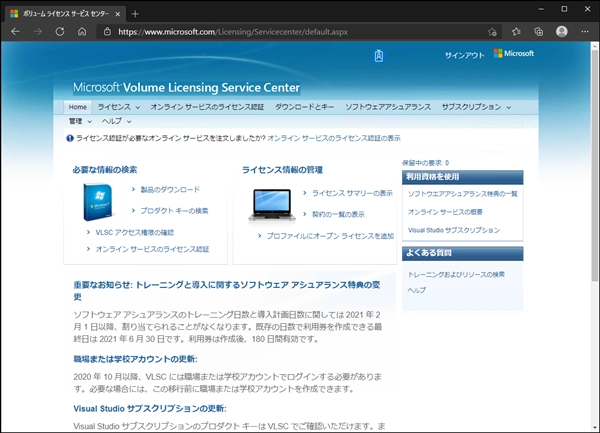The height and width of the screenshot is (433, 600).
Task: Open トレーニングおよびリソースの検索 link
Action: tap(456, 274)
